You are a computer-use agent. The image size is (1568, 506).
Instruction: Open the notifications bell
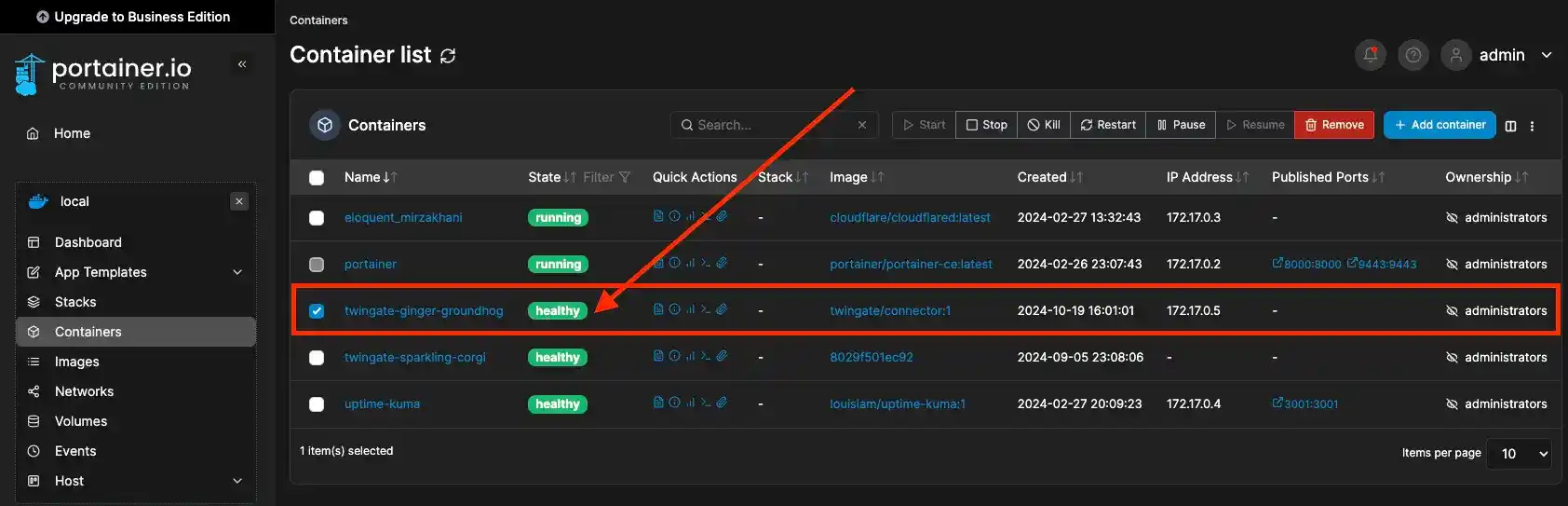click(1370, 55)
